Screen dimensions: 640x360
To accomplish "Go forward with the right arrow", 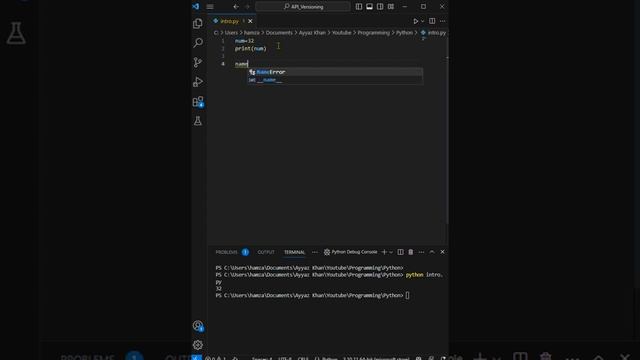I will (247, 7).
